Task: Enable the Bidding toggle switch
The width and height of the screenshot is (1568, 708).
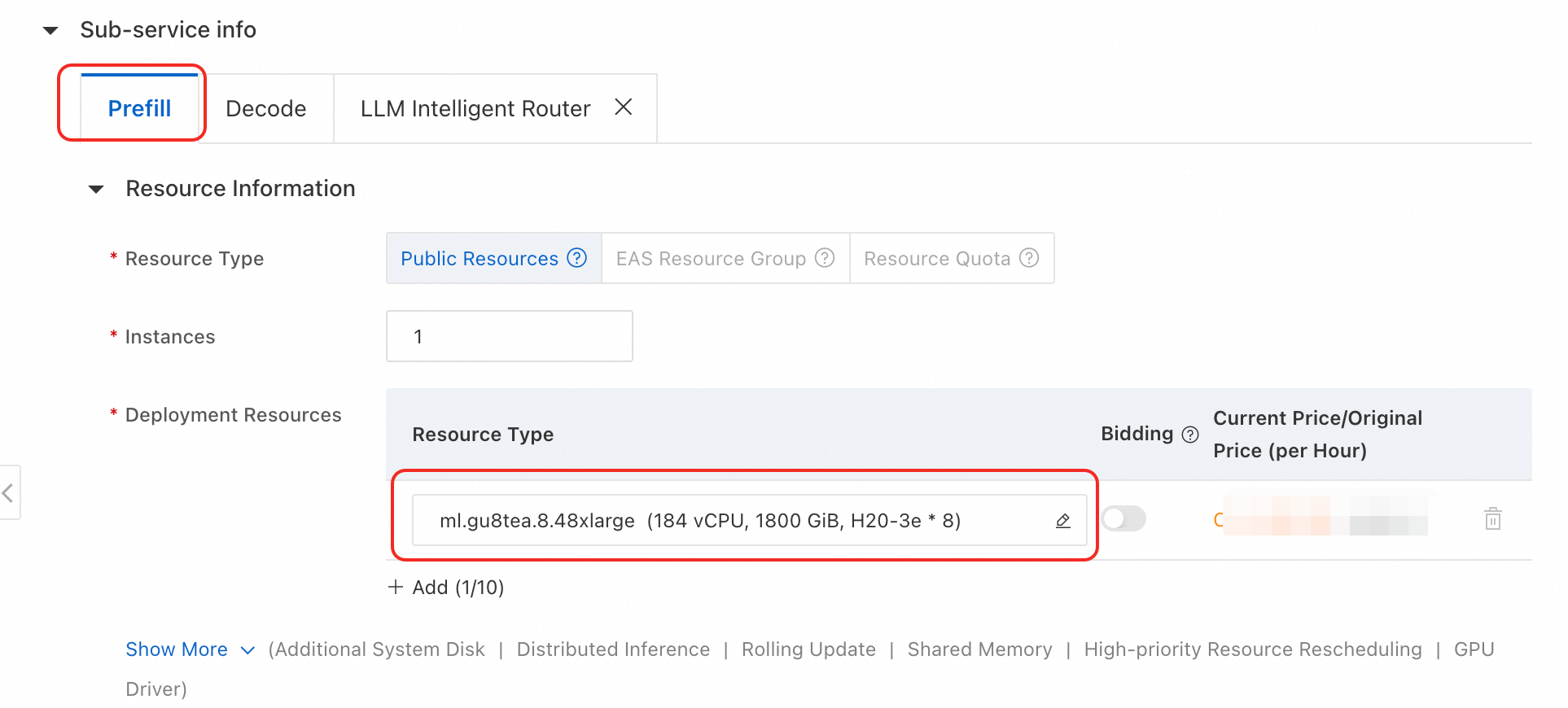Action: [1123, 518]
